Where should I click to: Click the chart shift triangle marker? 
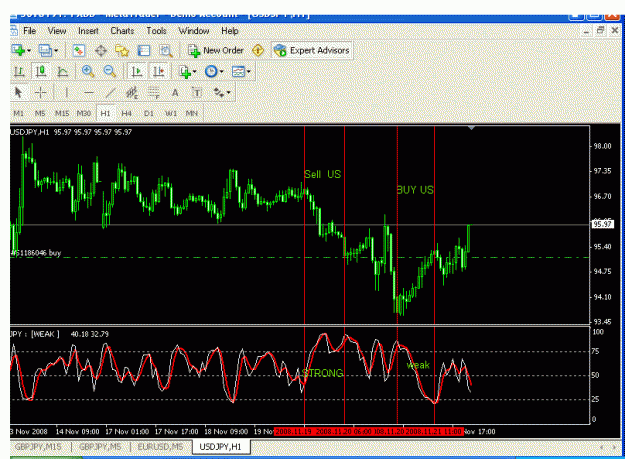(x=472, y=128)
